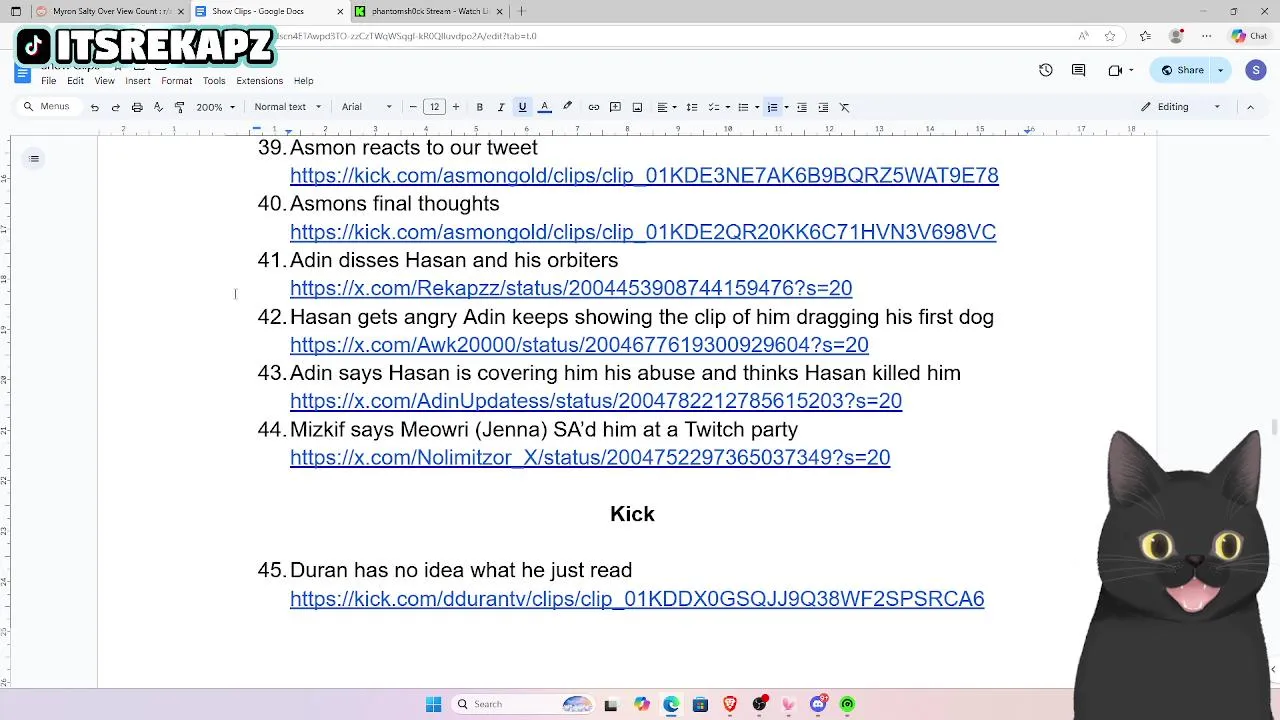Open the Rekapzz status link

coord(571,288)
